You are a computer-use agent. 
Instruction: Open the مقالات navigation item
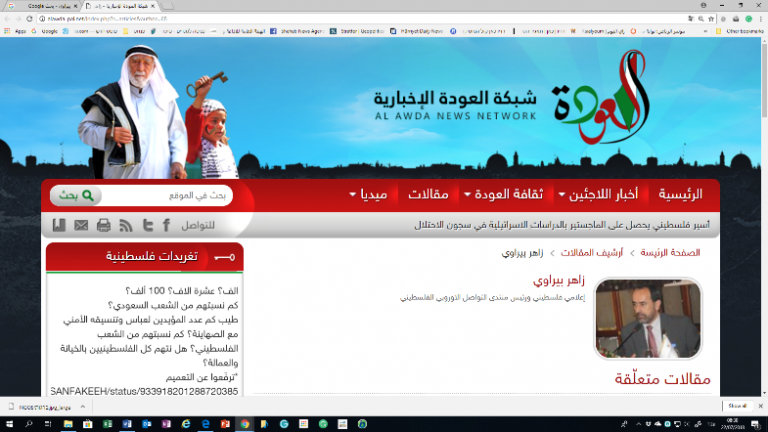coord(429,194)
